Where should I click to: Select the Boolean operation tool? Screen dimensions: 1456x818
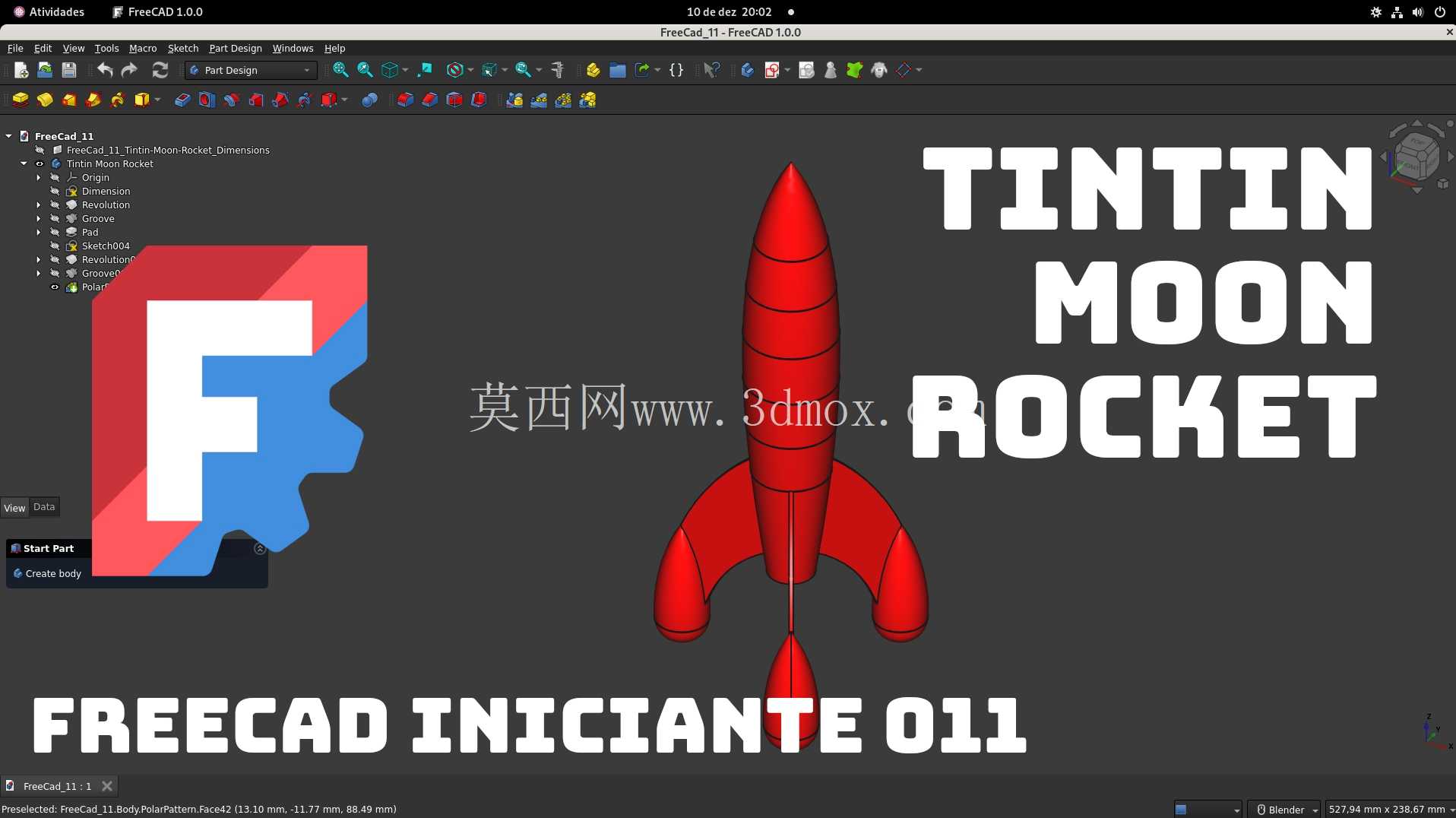click(369, 100)
